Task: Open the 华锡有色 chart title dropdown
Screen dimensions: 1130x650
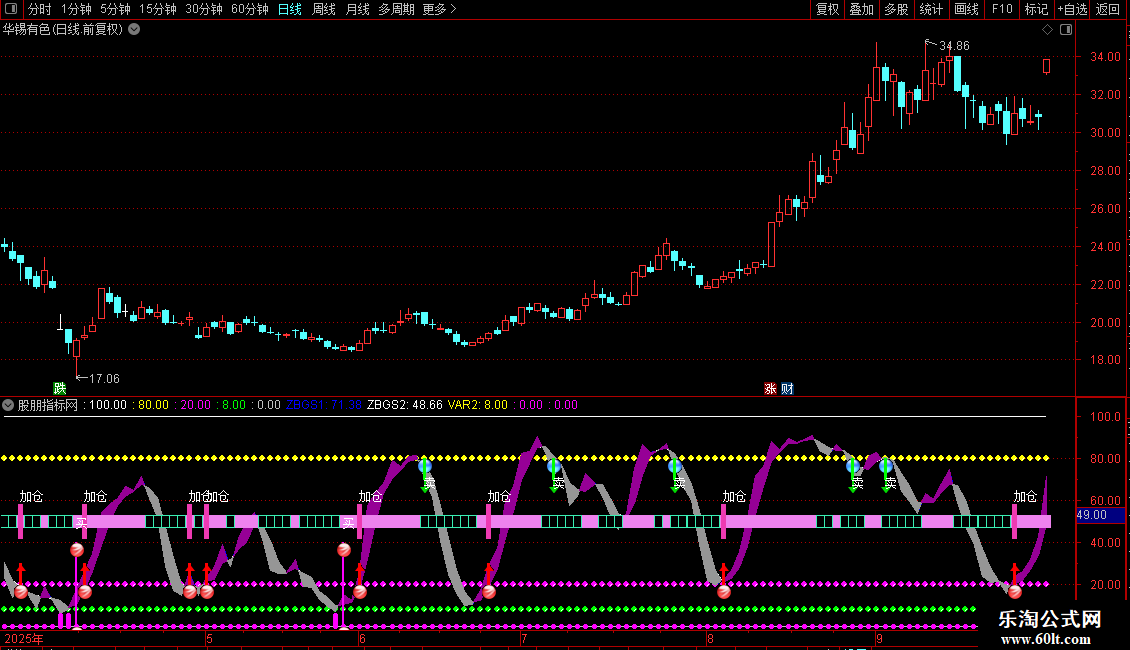Action: point(134,30)
